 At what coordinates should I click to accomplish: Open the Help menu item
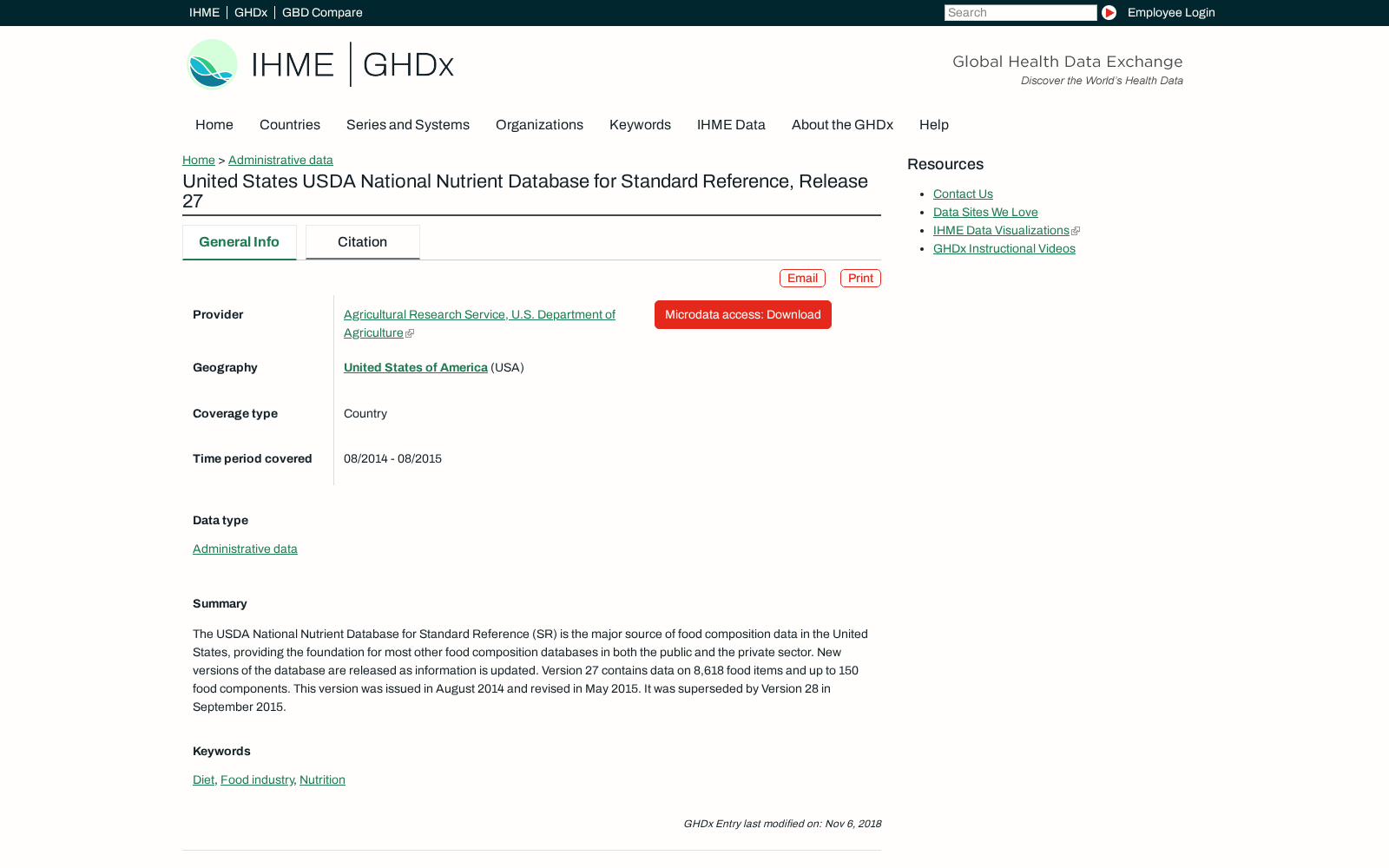coord(934,125)
